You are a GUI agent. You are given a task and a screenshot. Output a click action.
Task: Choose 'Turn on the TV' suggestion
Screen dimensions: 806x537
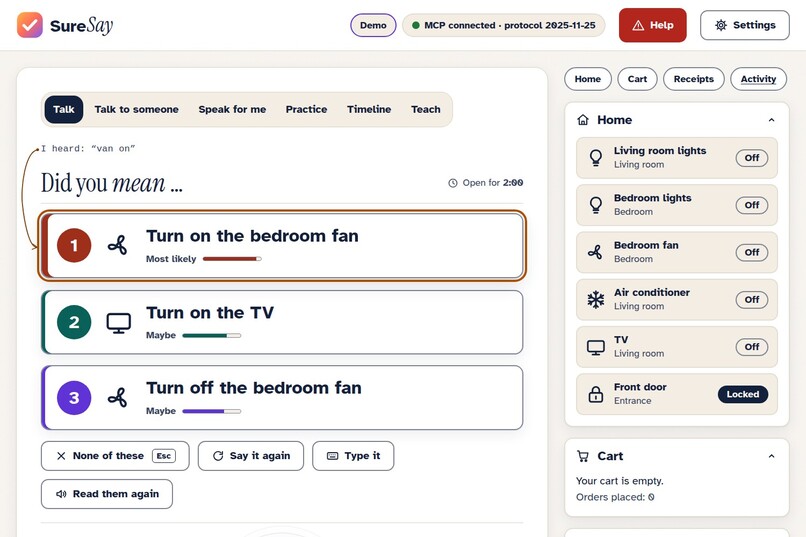[x=282, y=322]
